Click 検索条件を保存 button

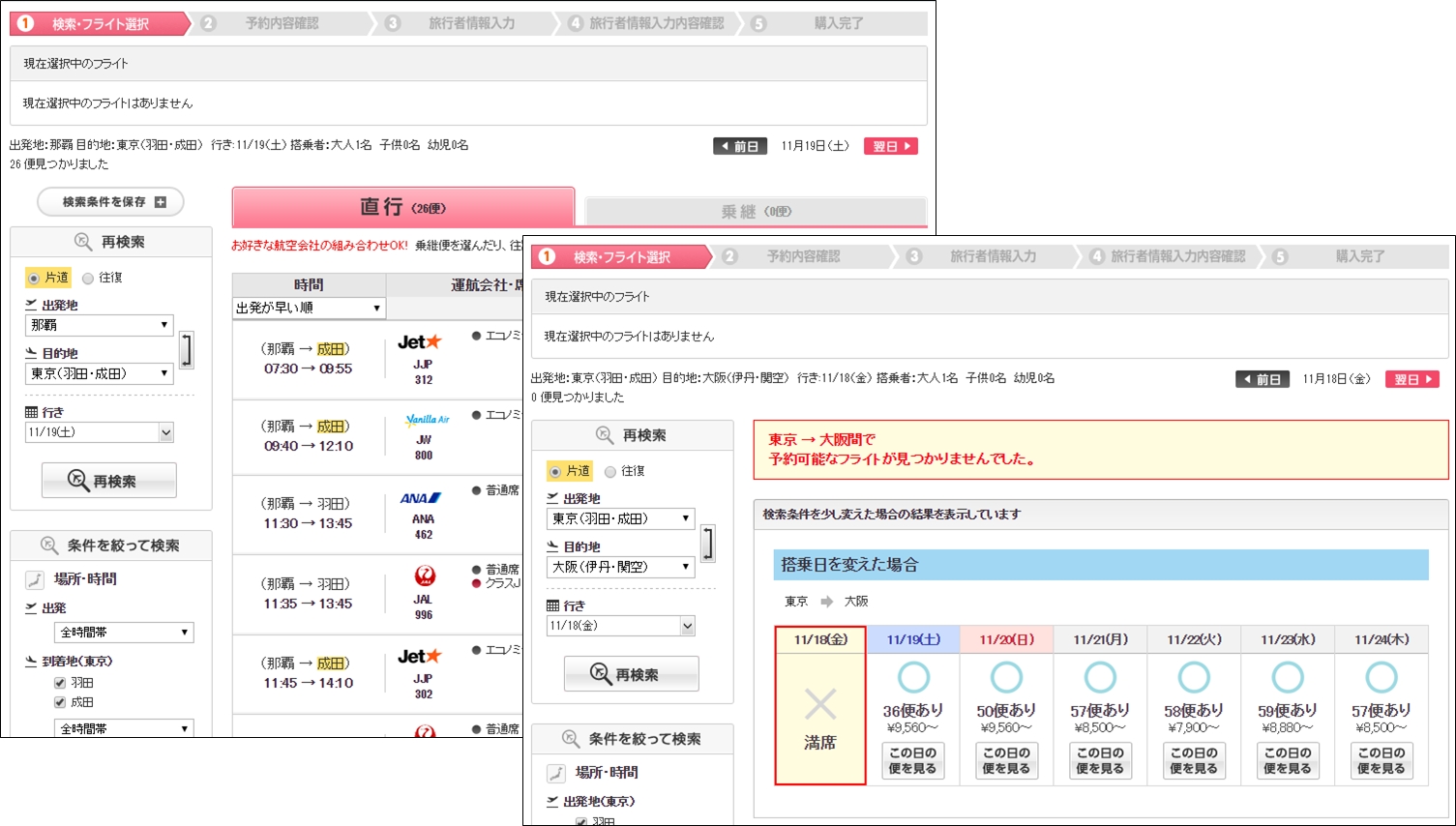coord(110,202)
